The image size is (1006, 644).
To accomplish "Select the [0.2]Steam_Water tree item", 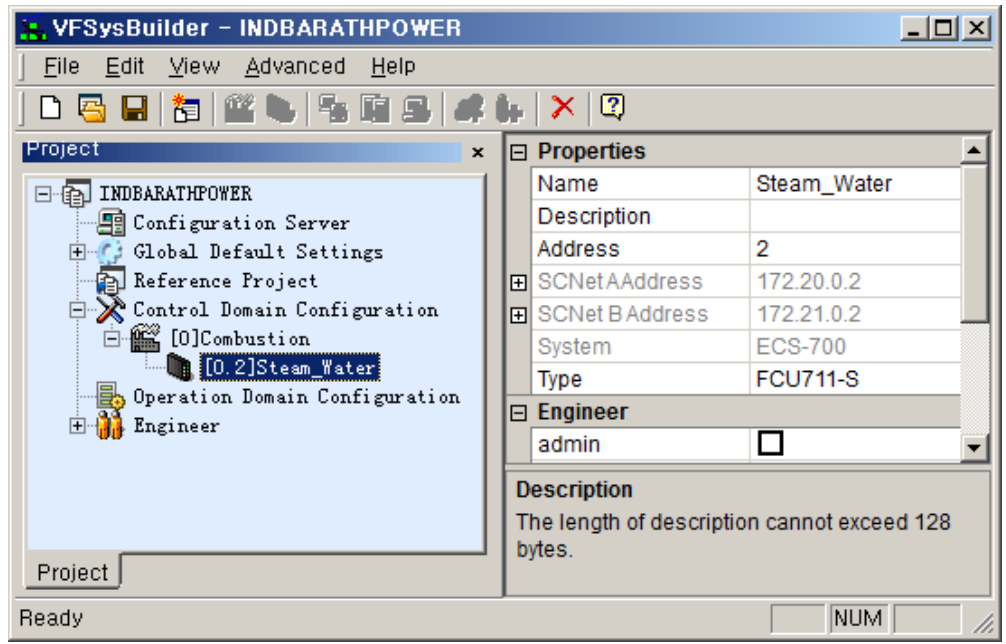I will tap(290, 368).
